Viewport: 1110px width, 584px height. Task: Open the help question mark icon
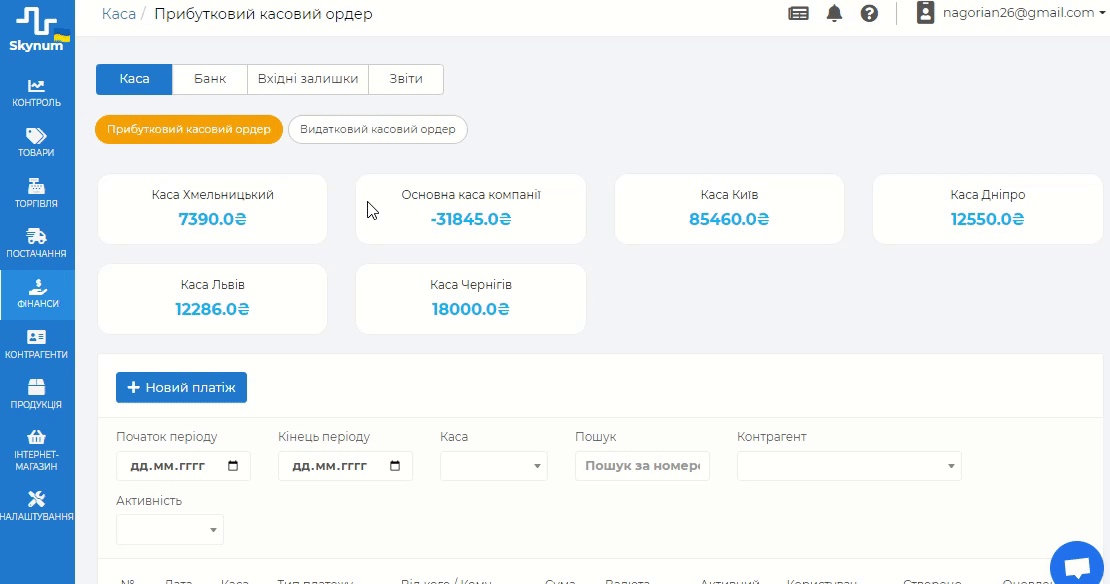click(x=869, y=14)
